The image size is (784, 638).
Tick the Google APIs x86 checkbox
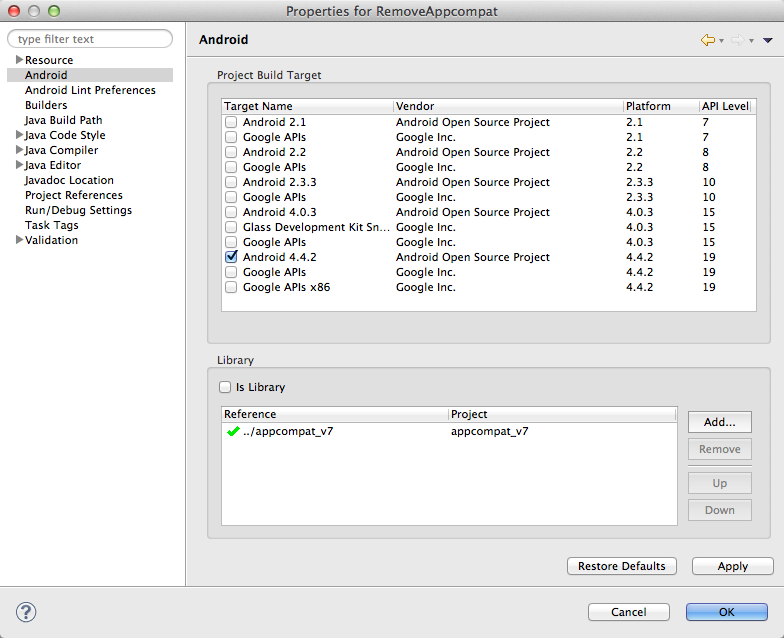[231, 287]
